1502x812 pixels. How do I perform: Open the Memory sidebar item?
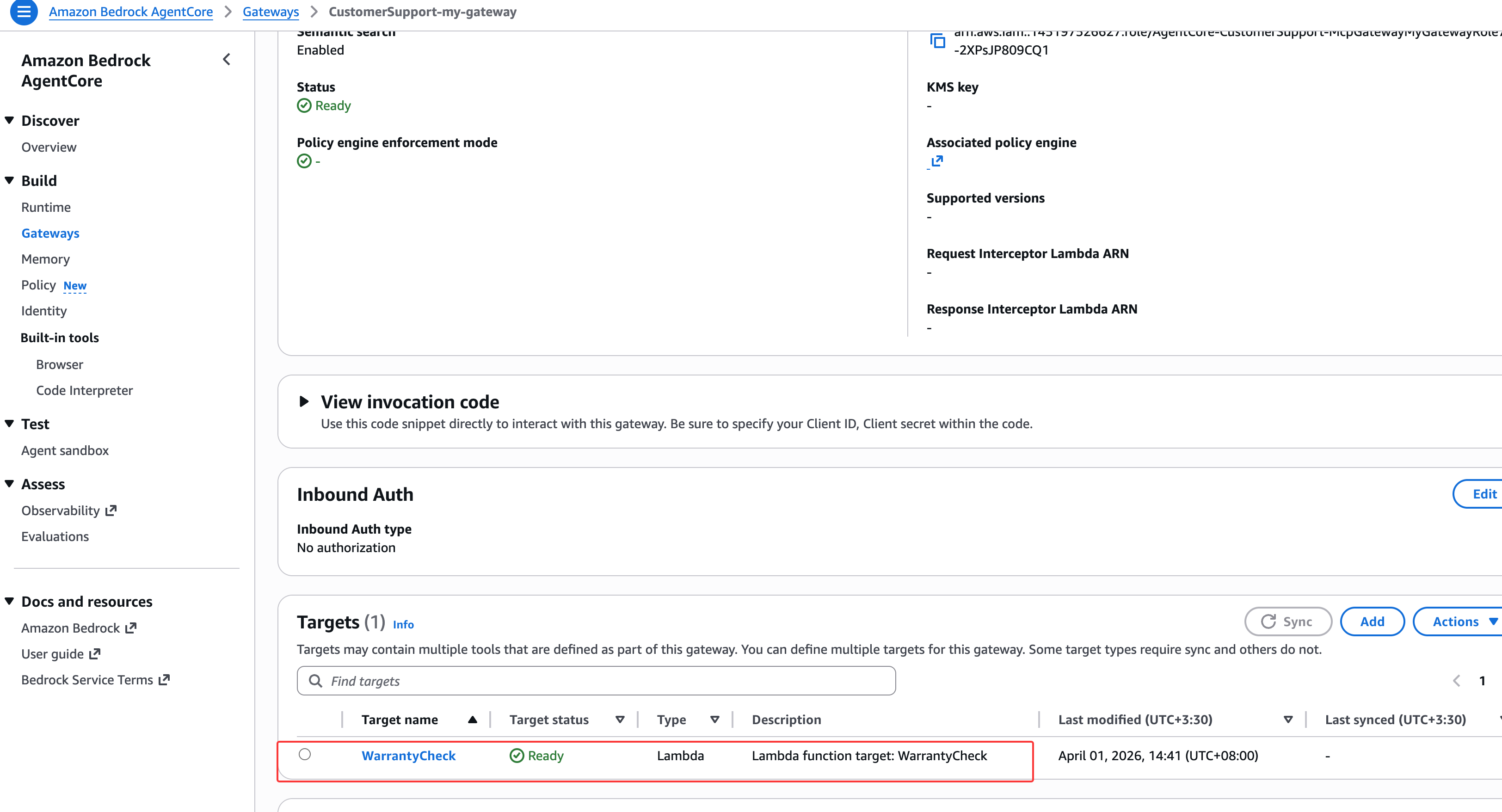[x=45, y=259]
